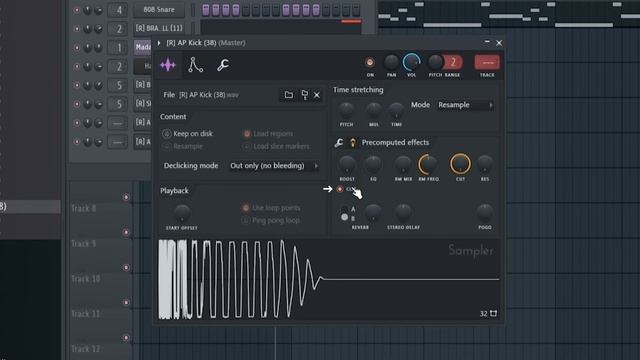640x360 pixels.
Task: Minimize the AP Kick channel window
Action: coord(487,42)
